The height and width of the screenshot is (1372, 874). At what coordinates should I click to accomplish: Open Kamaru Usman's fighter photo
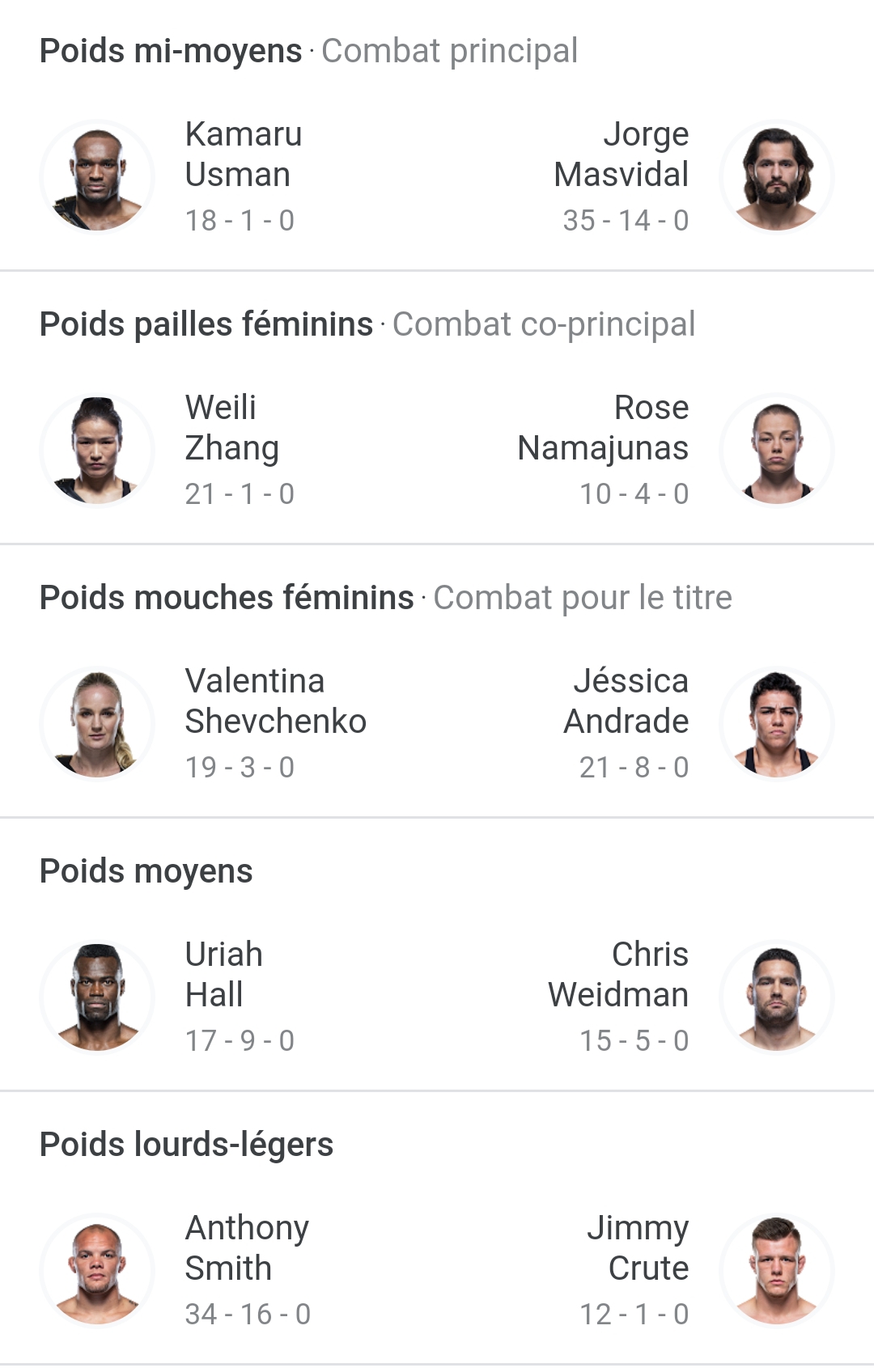tap(97, 176)
